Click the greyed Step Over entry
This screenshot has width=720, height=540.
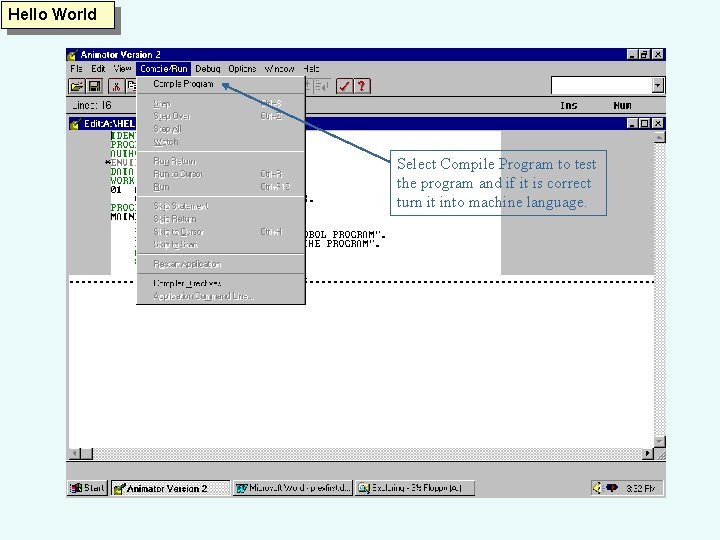221,117
